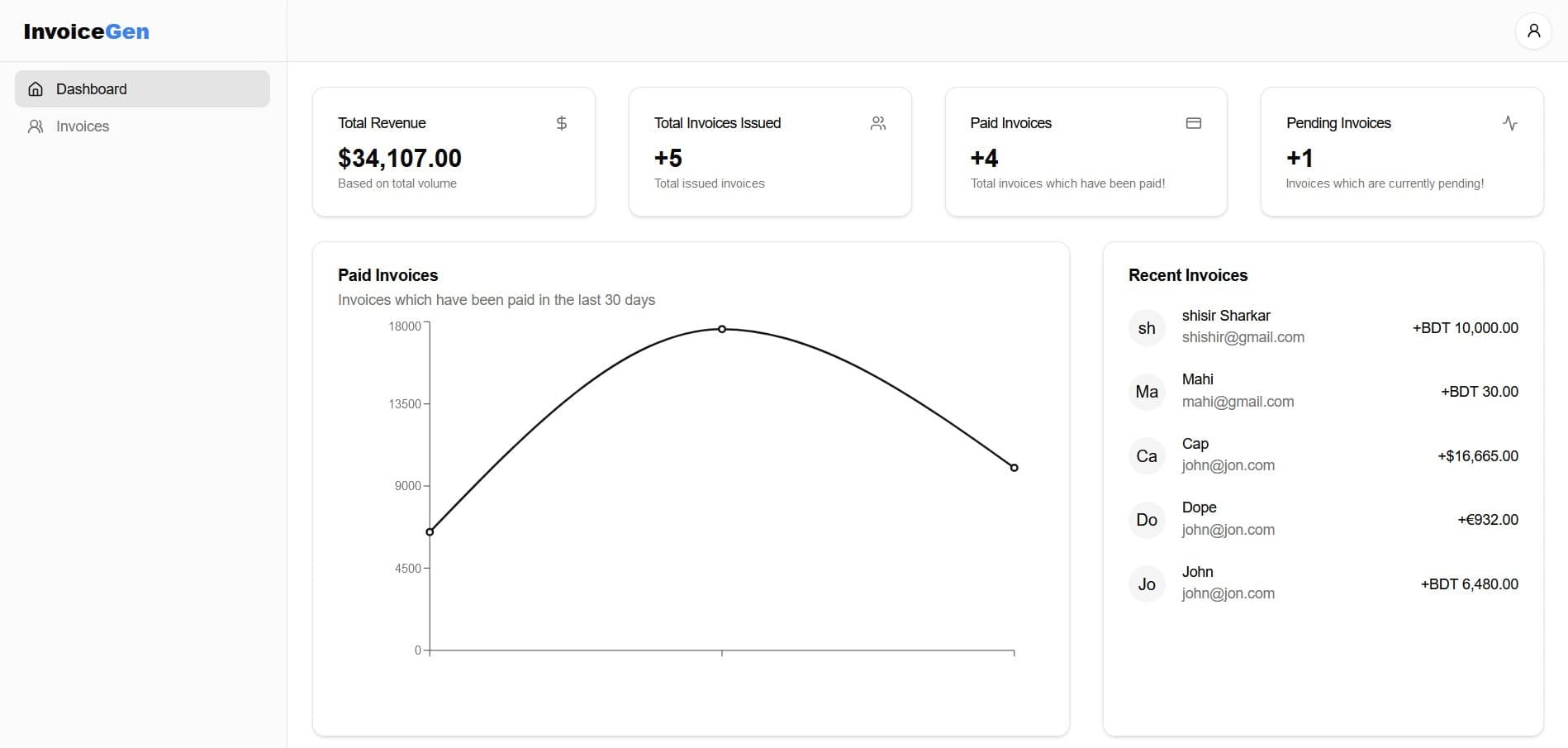This screenshot has width=1568, height=748.
Task: Click the users icon on Total Invoices Issued
Action: coord(877,123)
